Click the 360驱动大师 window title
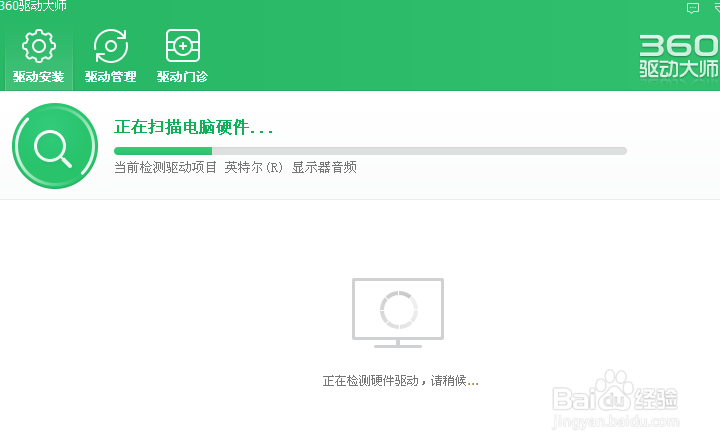This screenshot has width=720, height=447. point(33,6)
